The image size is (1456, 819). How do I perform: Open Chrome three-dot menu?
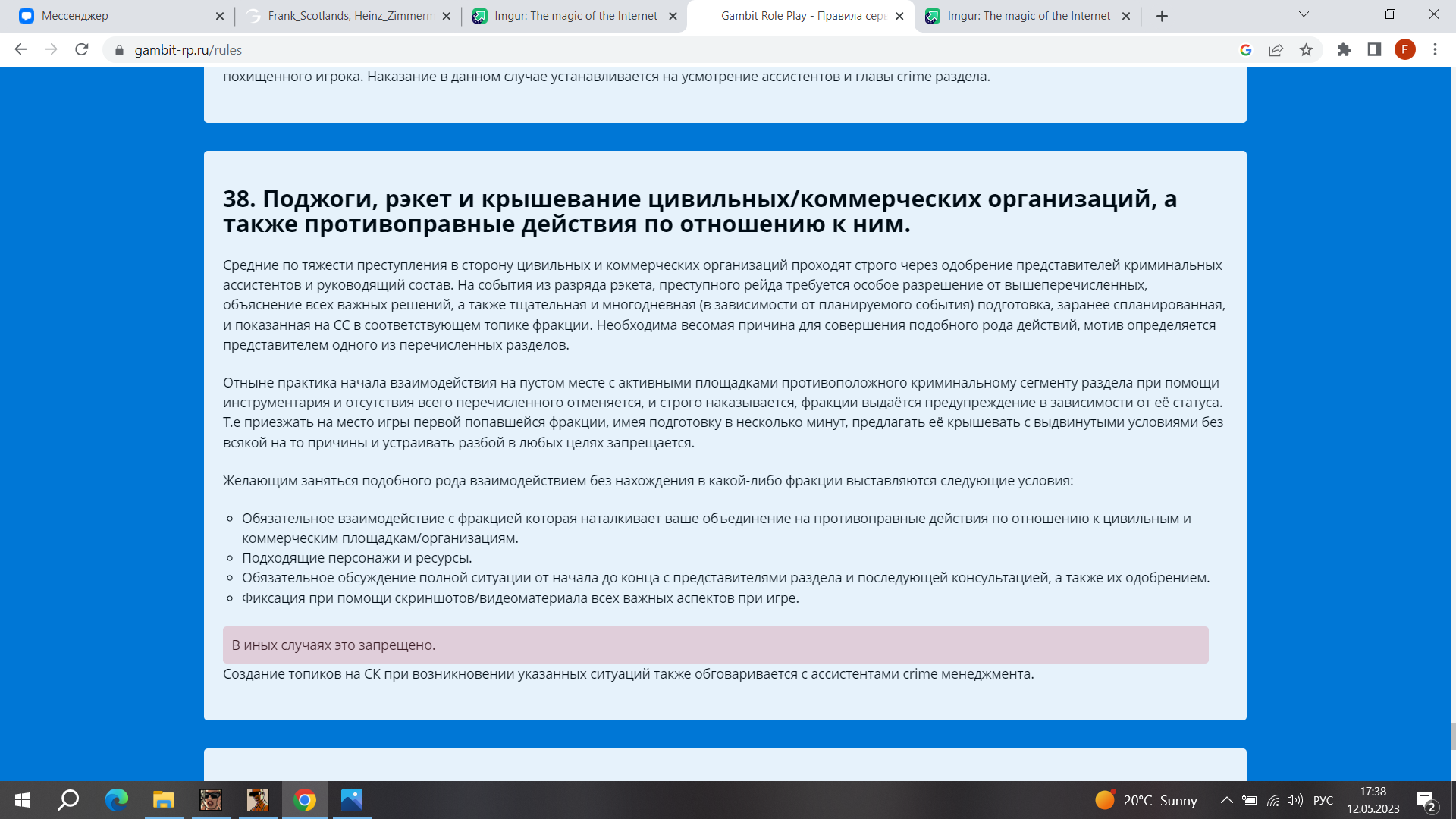[x=1435, y=50]
